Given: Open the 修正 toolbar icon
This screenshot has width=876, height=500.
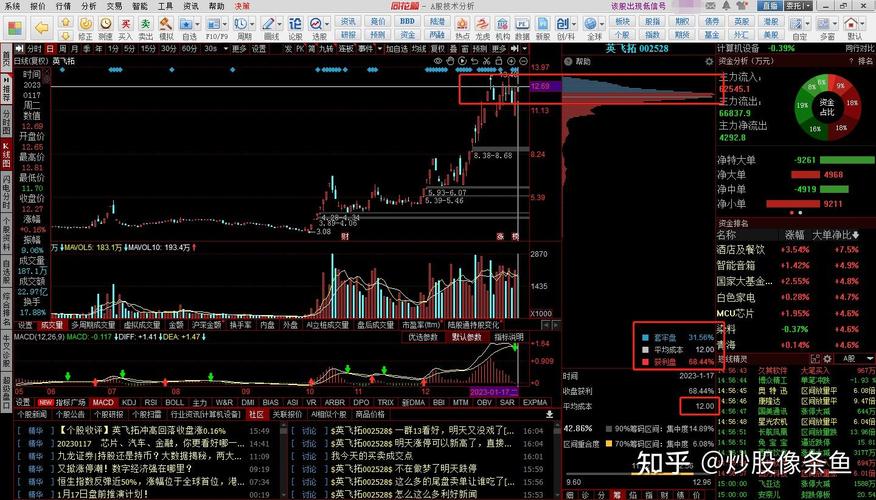Looking at the screenshot, I should coord(85,28).
